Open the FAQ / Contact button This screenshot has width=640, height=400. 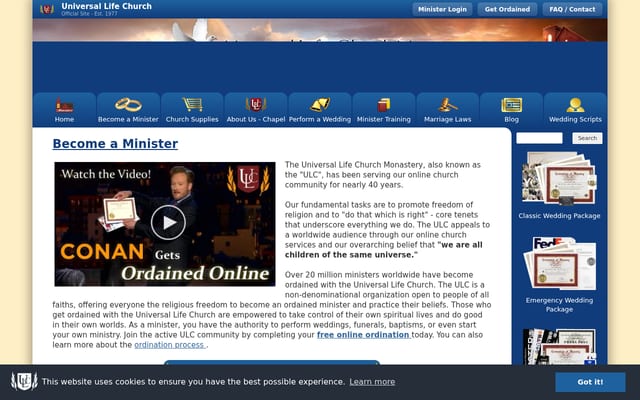click(572, 9)
